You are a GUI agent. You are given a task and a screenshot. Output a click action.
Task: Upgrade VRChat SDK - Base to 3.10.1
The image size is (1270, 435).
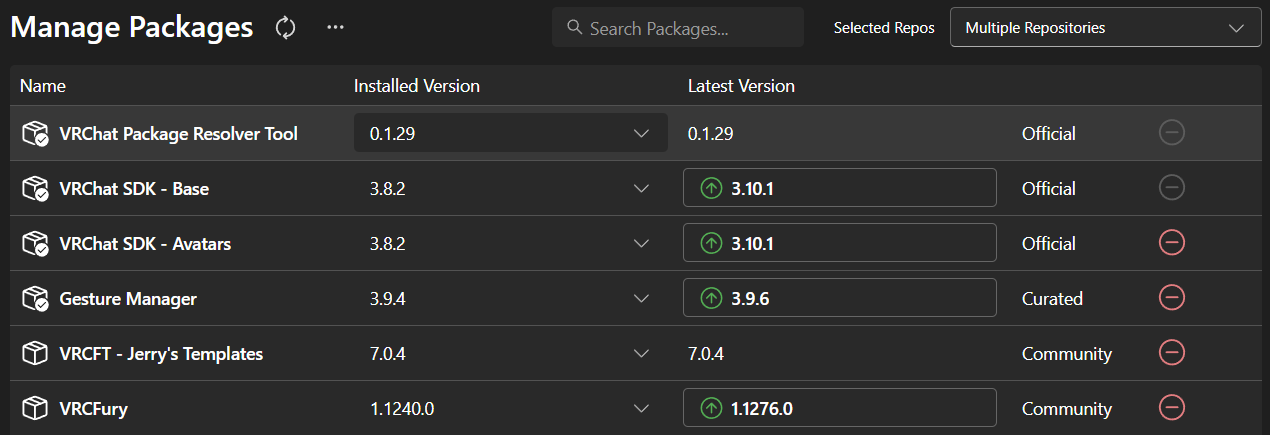pos(839,188)
